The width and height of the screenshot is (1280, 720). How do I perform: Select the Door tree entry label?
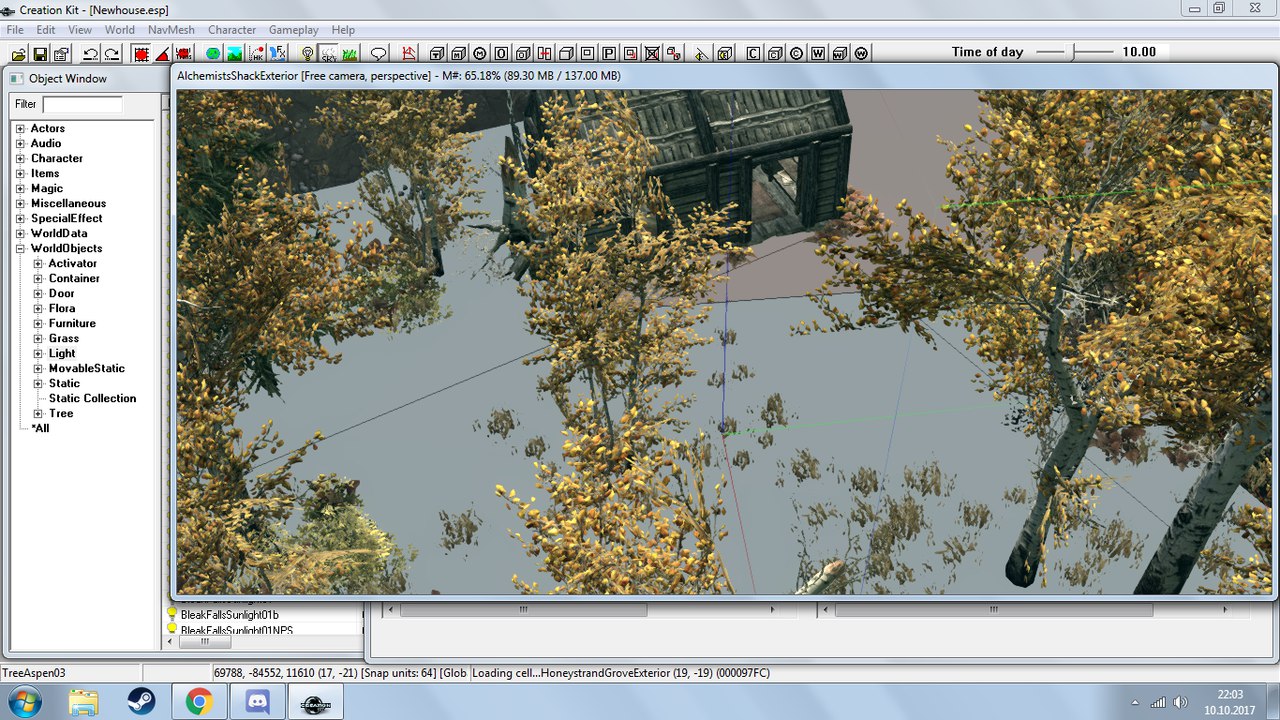tap(62, 293)
